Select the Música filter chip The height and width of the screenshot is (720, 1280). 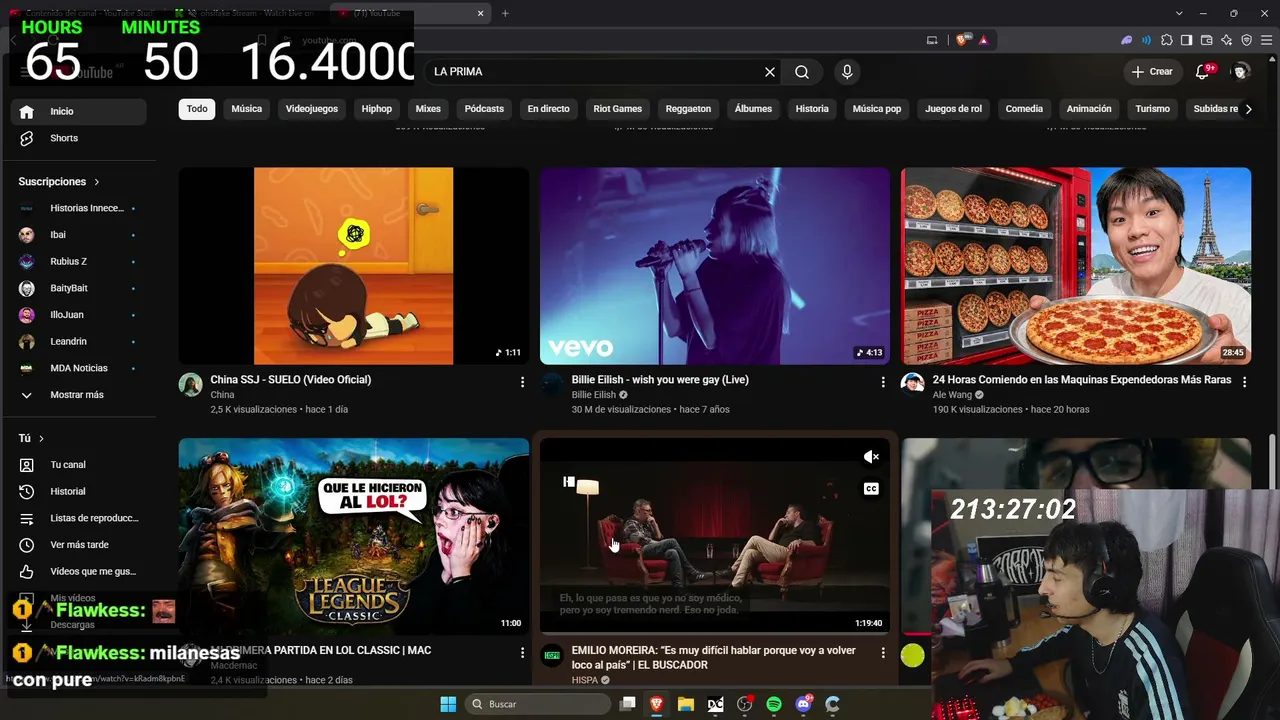(x=247, y=109)
